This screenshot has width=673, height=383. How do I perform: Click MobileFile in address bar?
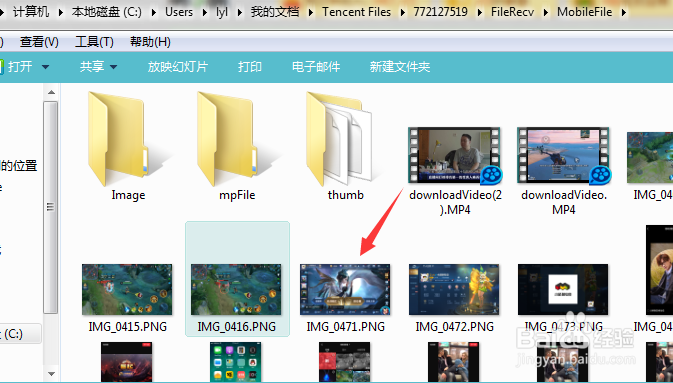click(585, 12)
